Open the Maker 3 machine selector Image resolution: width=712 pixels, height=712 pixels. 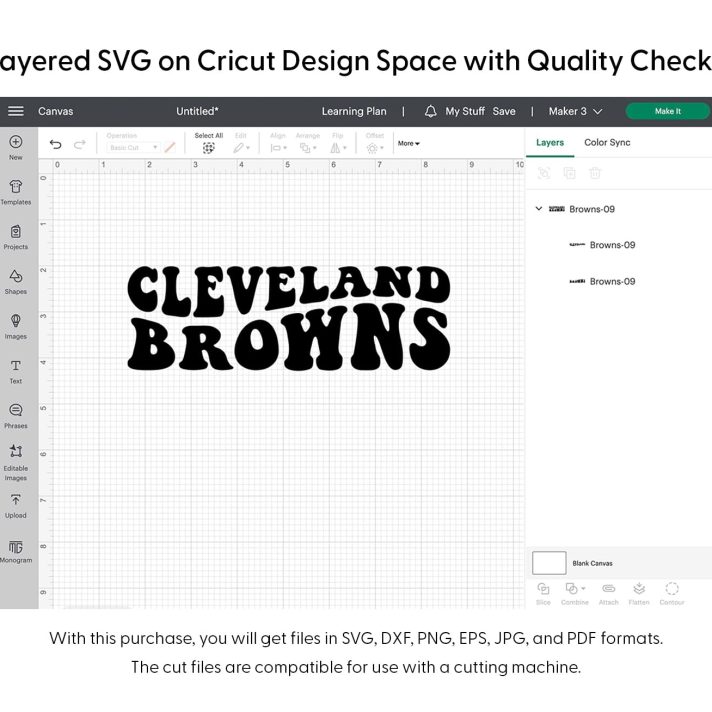point(575,111)
